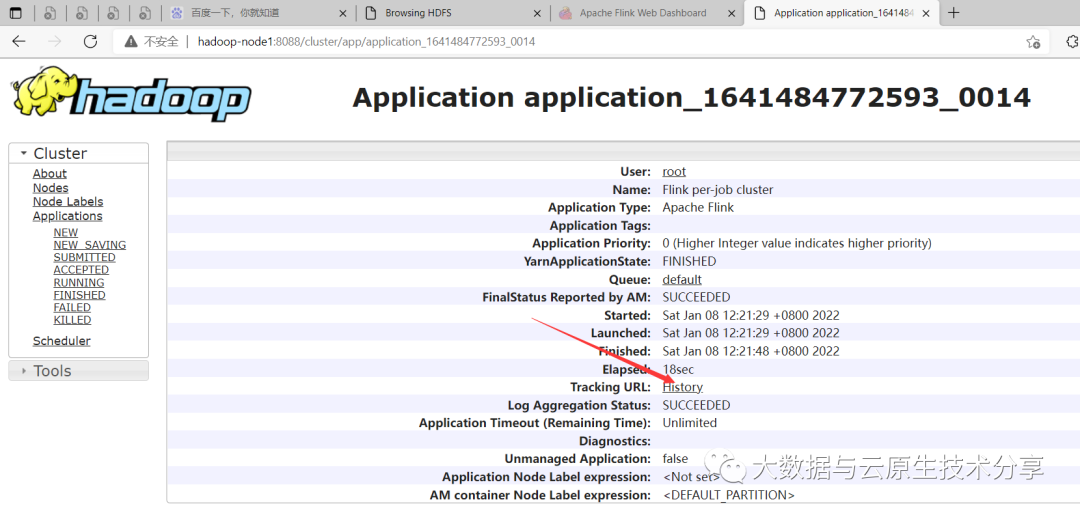Reload the page with refresh icon
Image resolution: width=1080 pixels, height=515 pixels.
90,41
